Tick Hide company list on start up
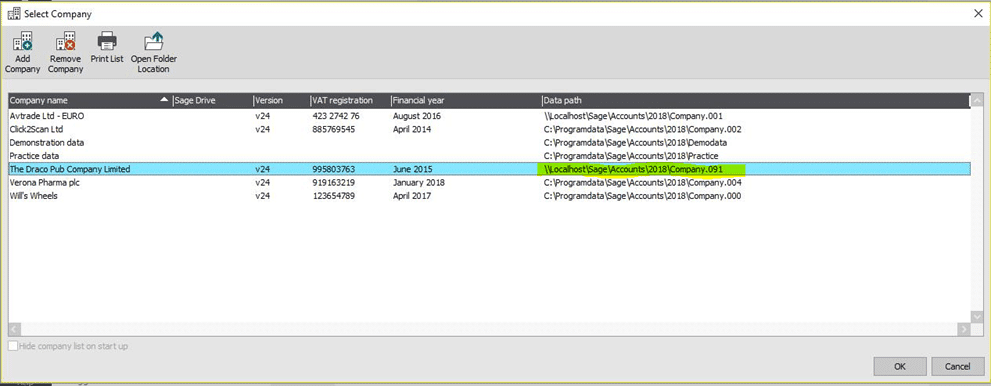The image size is (991, 386). [x=13, y=346]
